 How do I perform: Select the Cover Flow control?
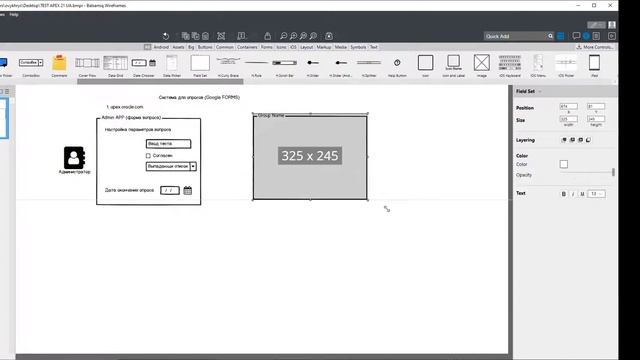[x=87, y=65]
